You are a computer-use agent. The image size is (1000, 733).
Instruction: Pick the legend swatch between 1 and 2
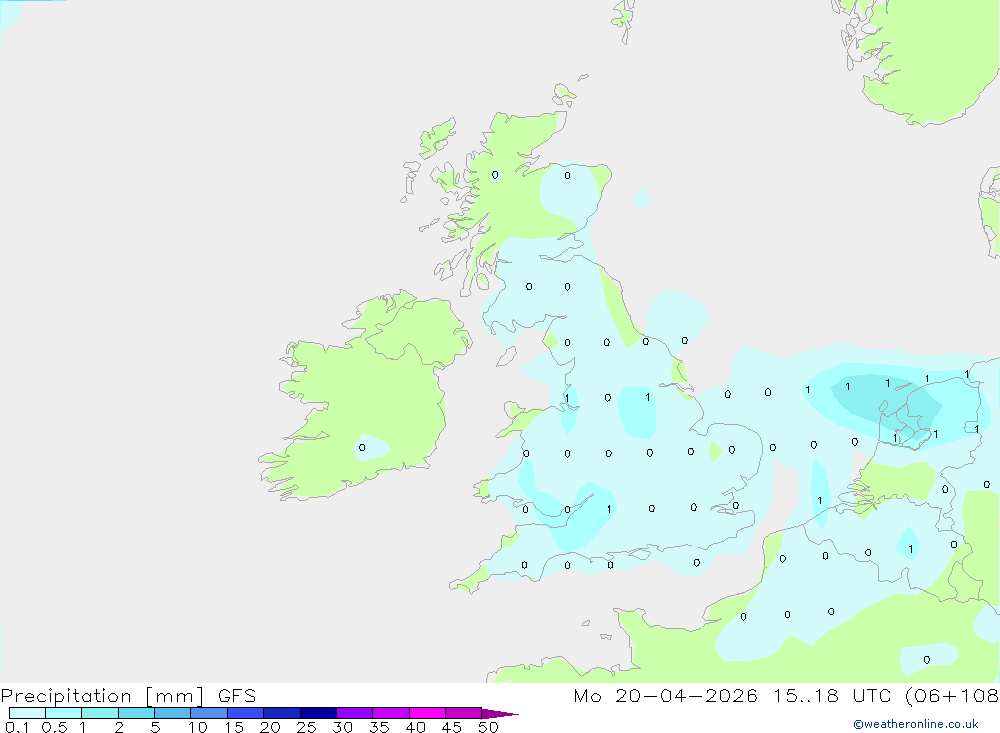point(100,713)
